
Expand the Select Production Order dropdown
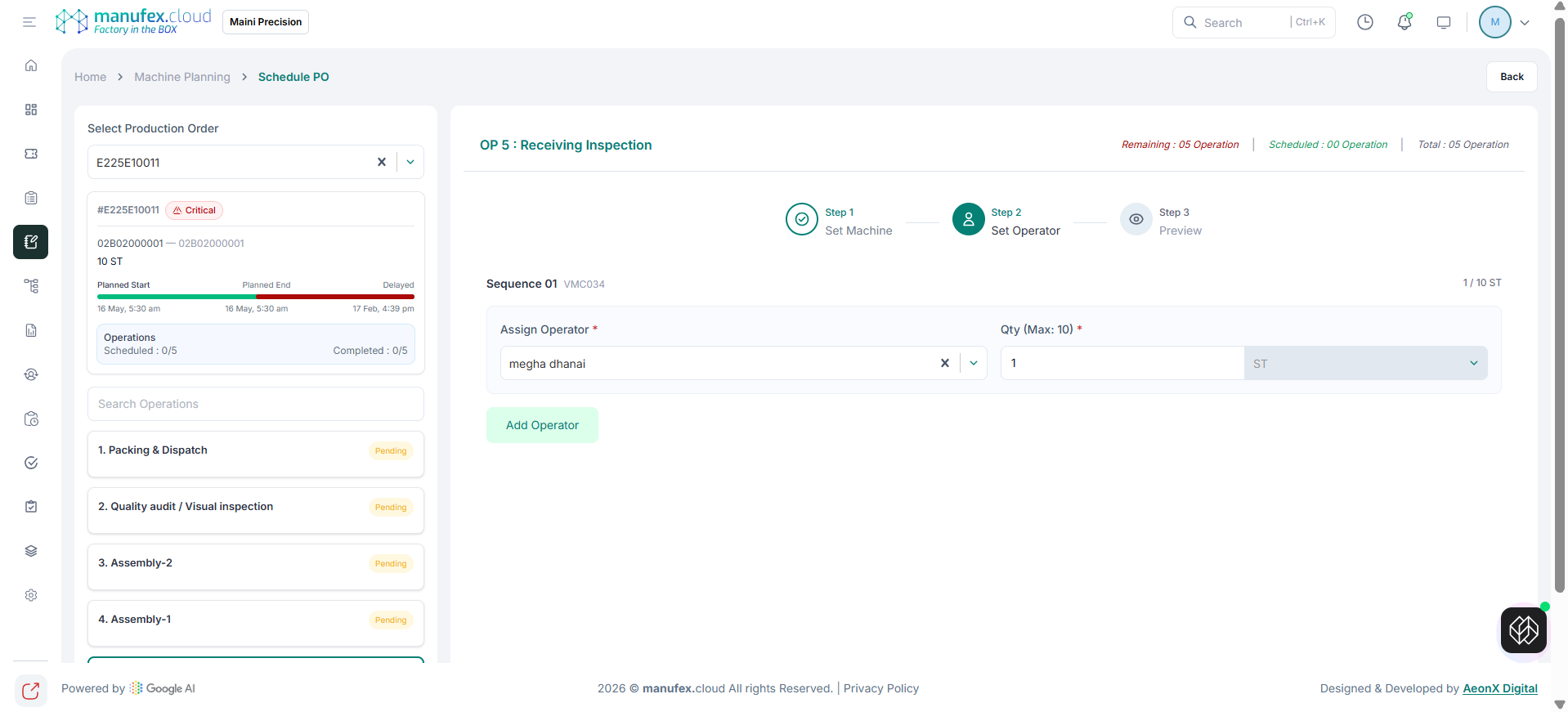pos(410,162)
